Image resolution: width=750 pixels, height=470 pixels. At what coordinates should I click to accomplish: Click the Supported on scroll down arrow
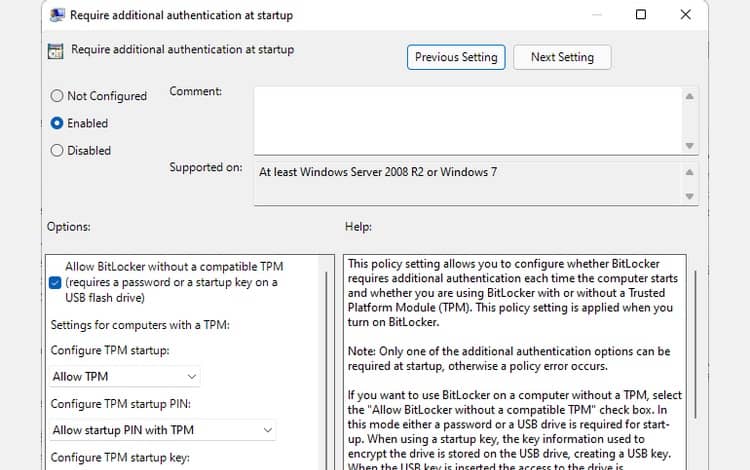pos(689,196)
